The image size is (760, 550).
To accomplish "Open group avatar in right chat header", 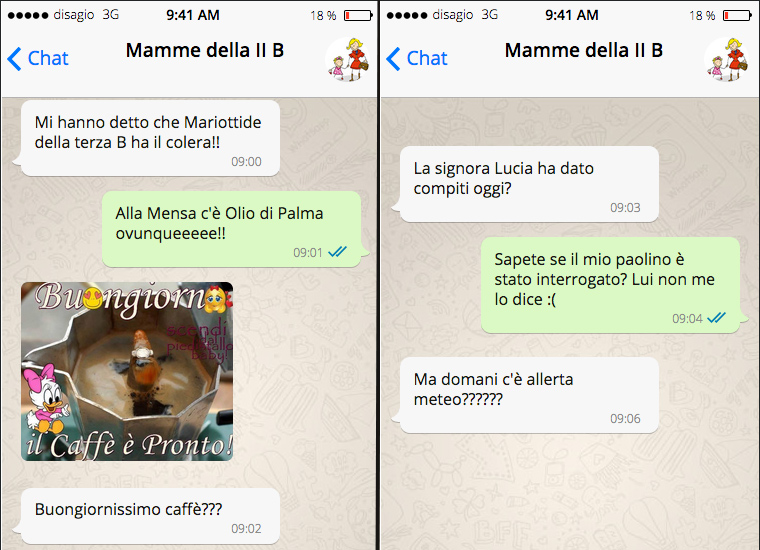I will point(727,59).
